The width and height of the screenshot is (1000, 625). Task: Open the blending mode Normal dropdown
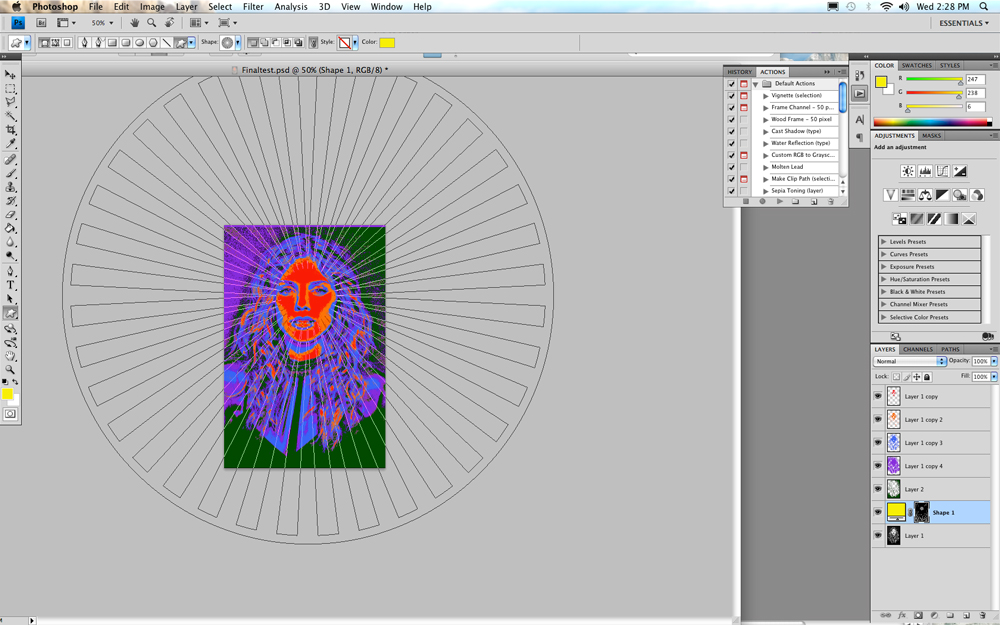(909, 361)
